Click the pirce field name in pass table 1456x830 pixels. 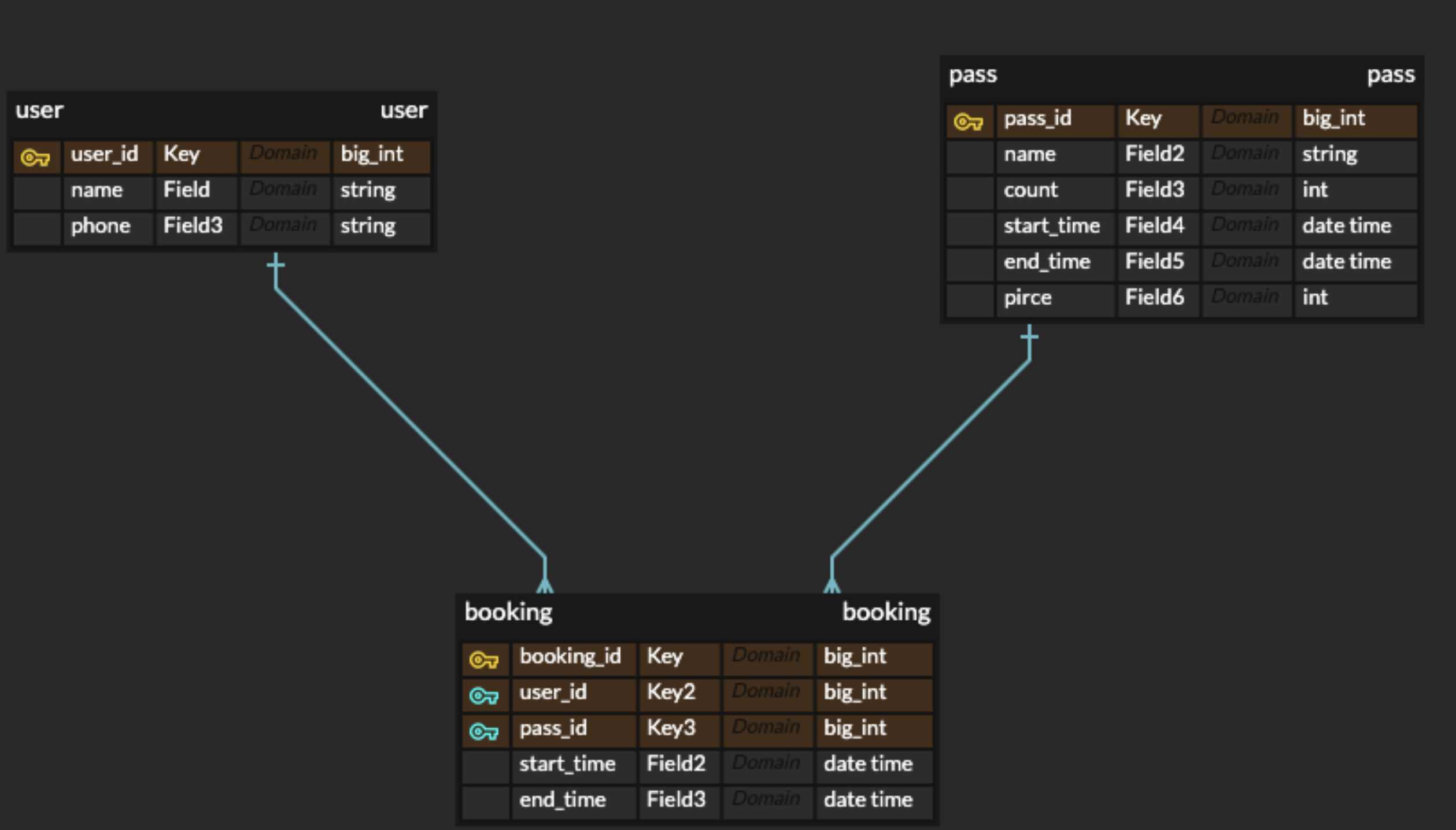click(1028, 298)
